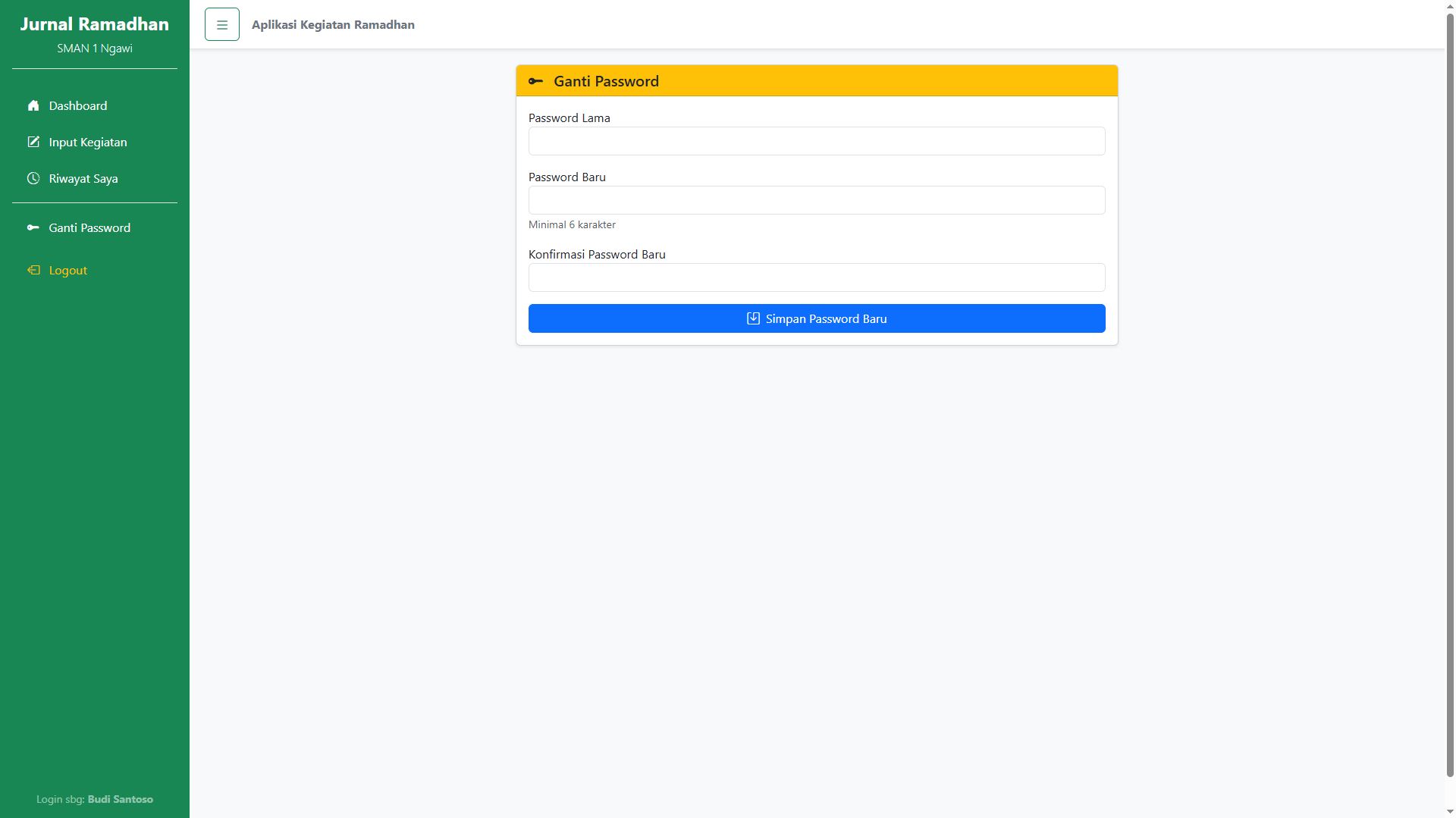The height and width of the screenshot is (818, 1456).
Task: Click the key icon in the card header
Action: coord(536,81)
